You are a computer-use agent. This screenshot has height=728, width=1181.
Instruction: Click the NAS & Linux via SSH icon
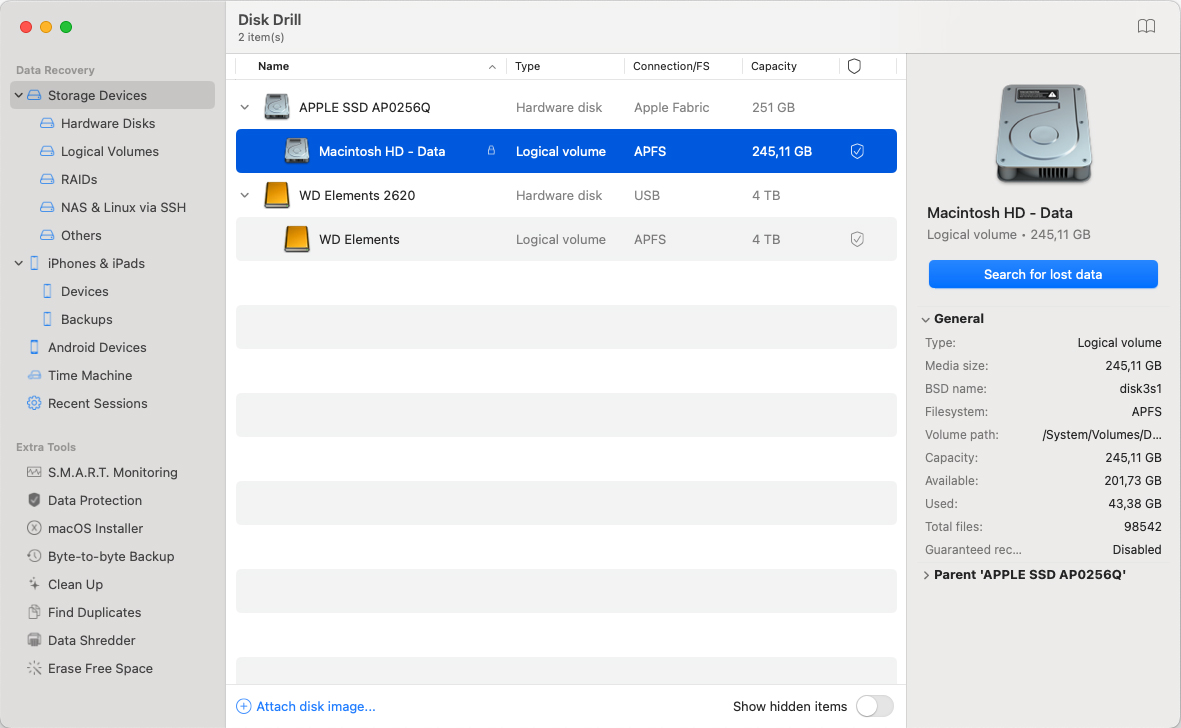pyautogui.click(x=47, y=207)
